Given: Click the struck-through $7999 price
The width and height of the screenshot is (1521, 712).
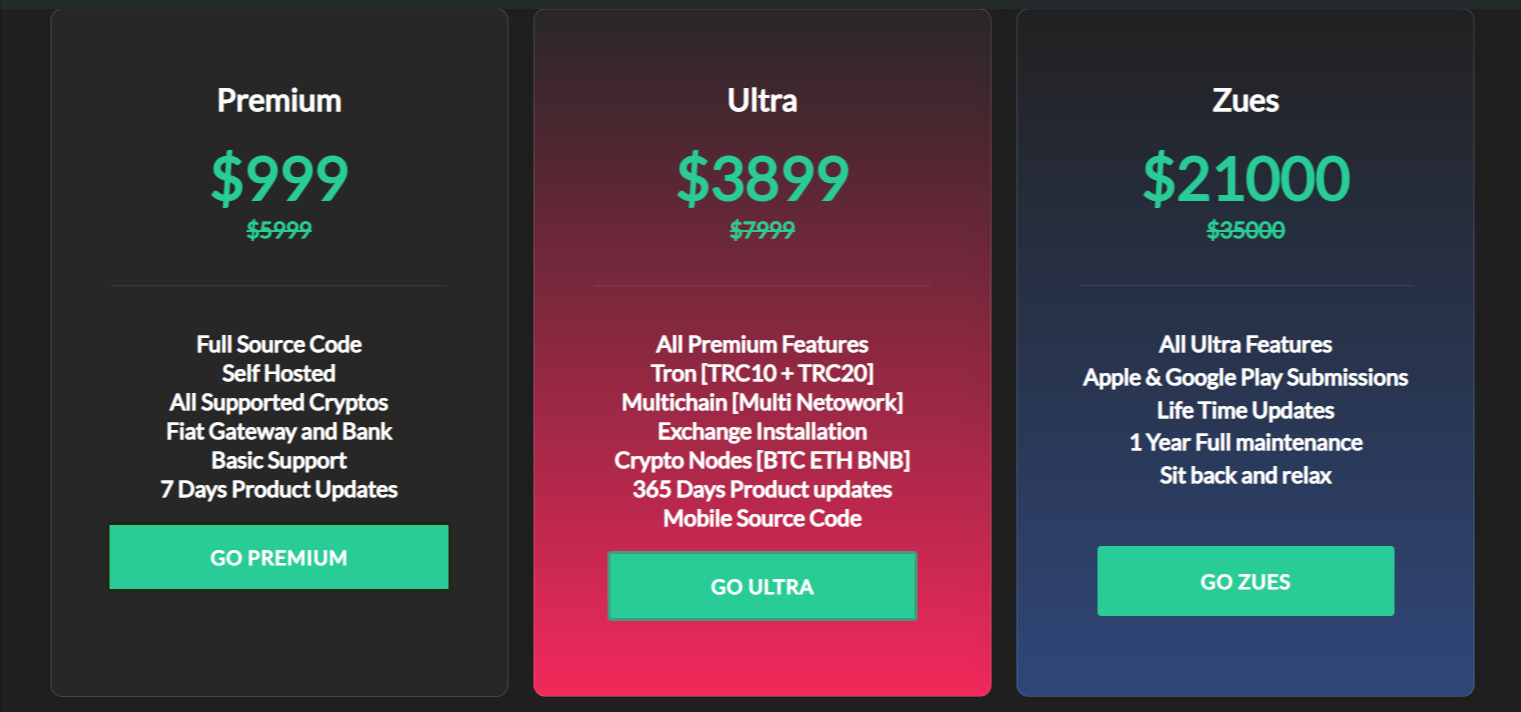Looking at the screenshot, I should point(762,230).
